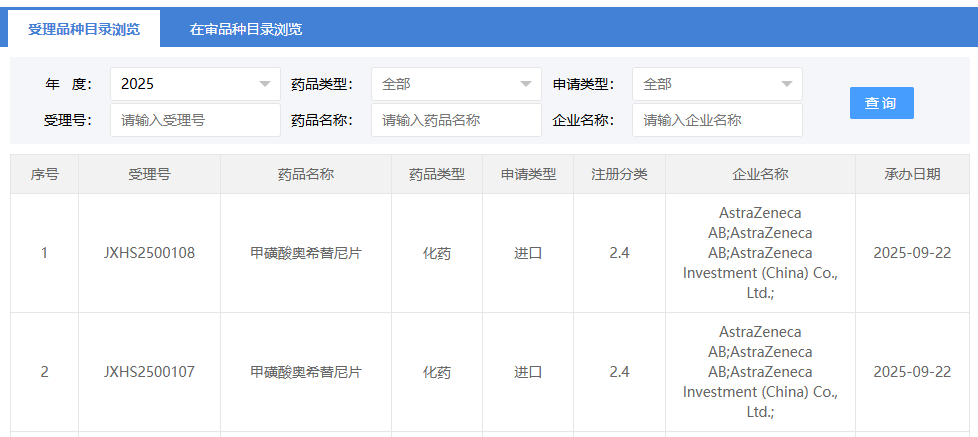Select acceptance number JXHS2500107
Viewport: 978px width, 437px height.
149,372
